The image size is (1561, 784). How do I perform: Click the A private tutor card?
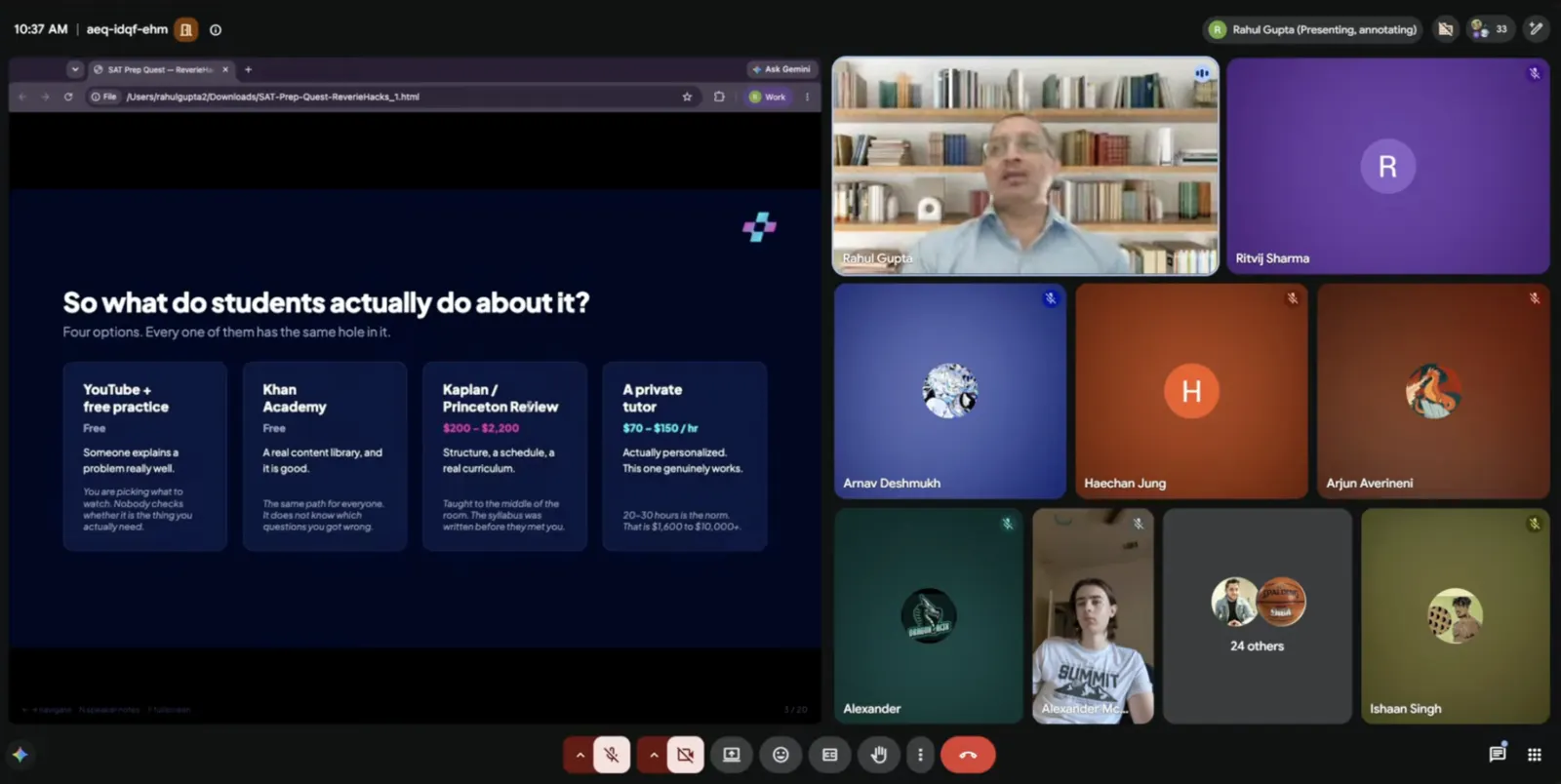point(685,456)
